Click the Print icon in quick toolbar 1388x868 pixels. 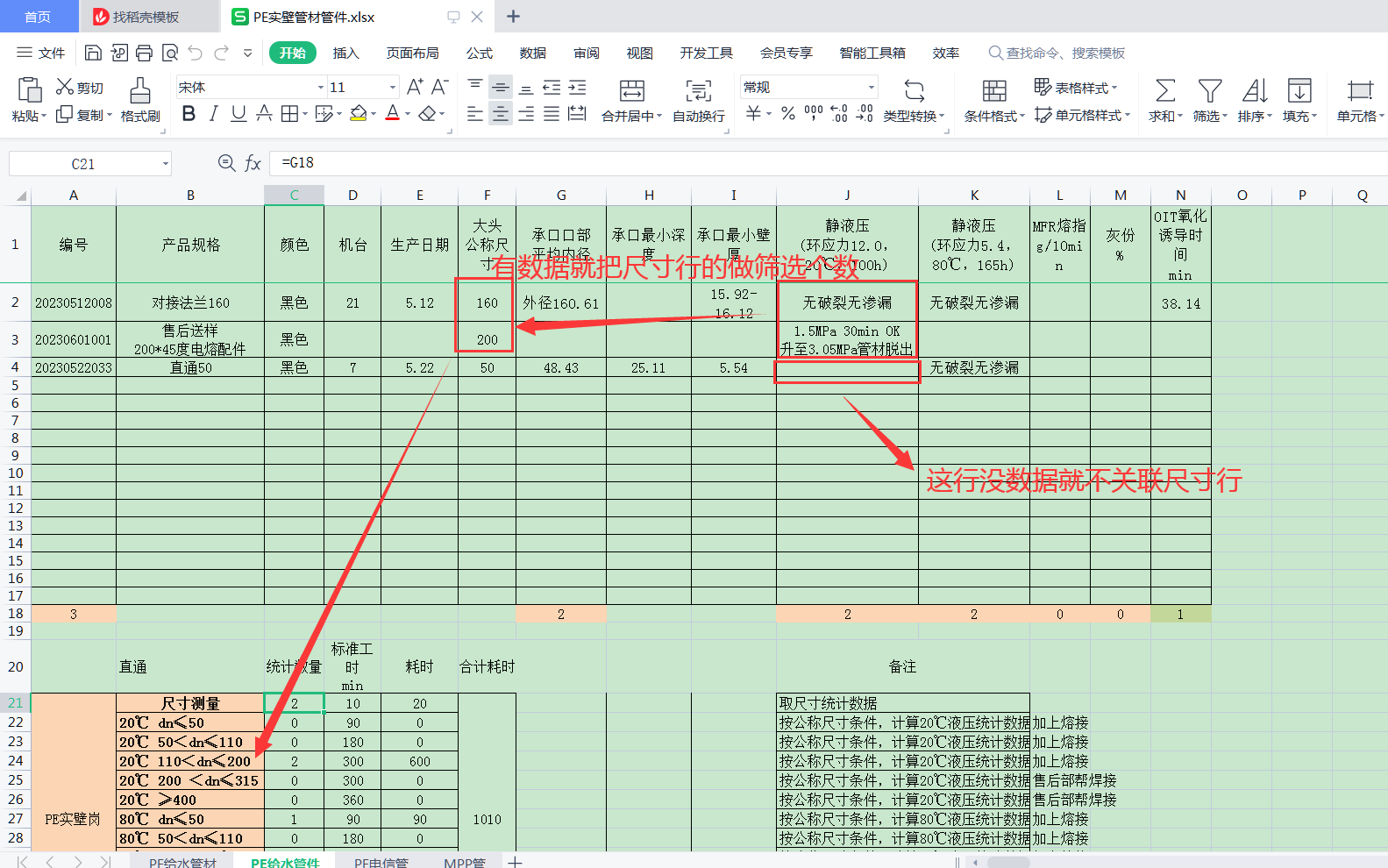(x=145, y=53)
